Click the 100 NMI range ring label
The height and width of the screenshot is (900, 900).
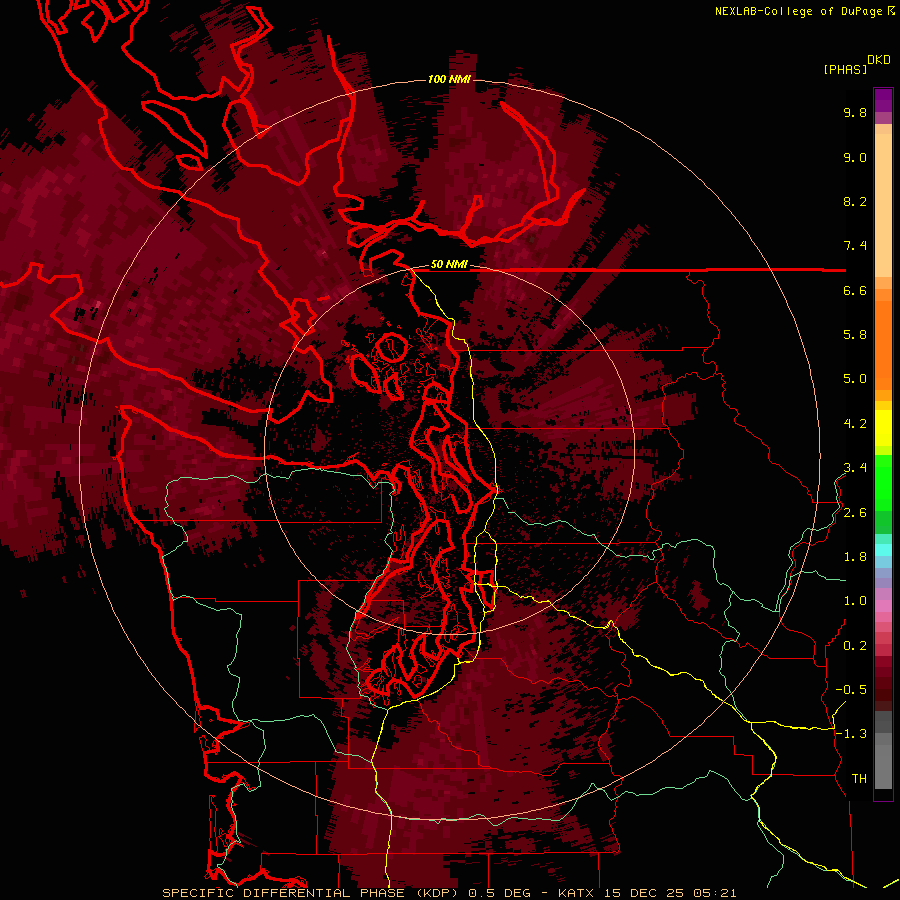(449, 79)
